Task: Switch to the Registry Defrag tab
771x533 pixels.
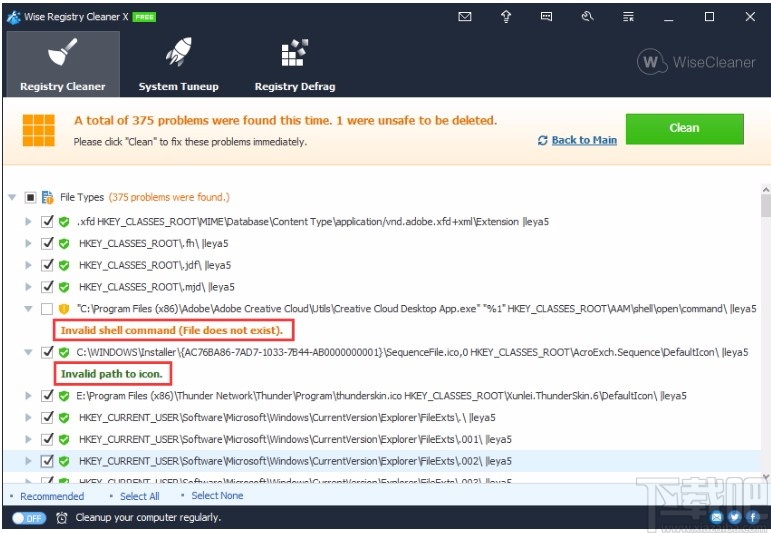Action: 295,64
